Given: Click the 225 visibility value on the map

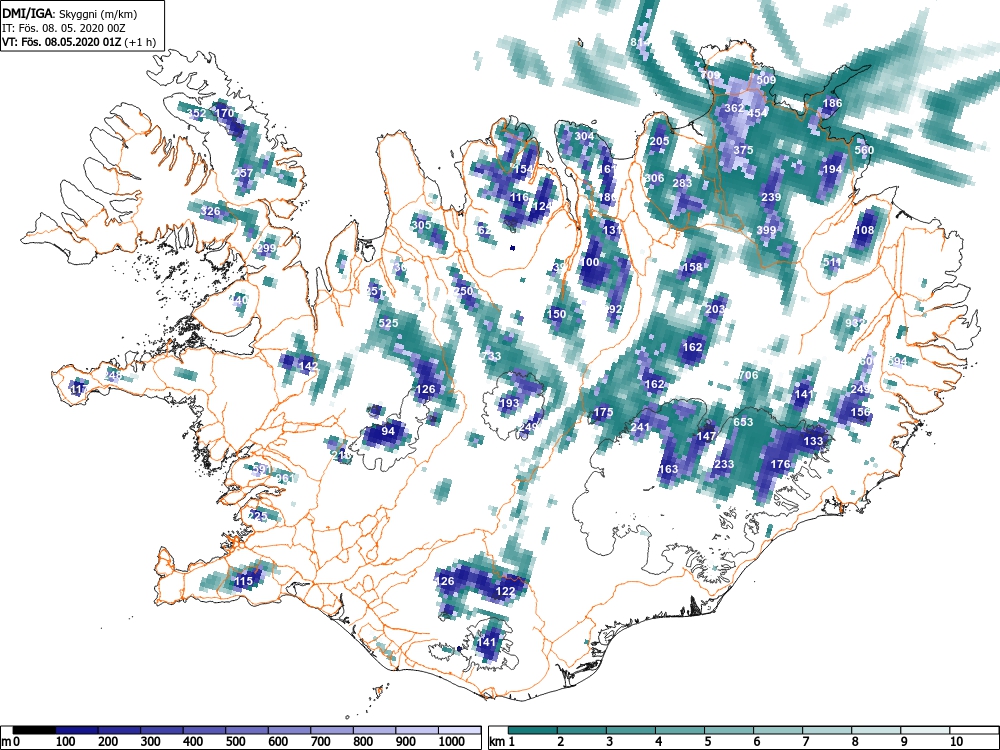Looking at the screenshot, I should coord(258,516).
